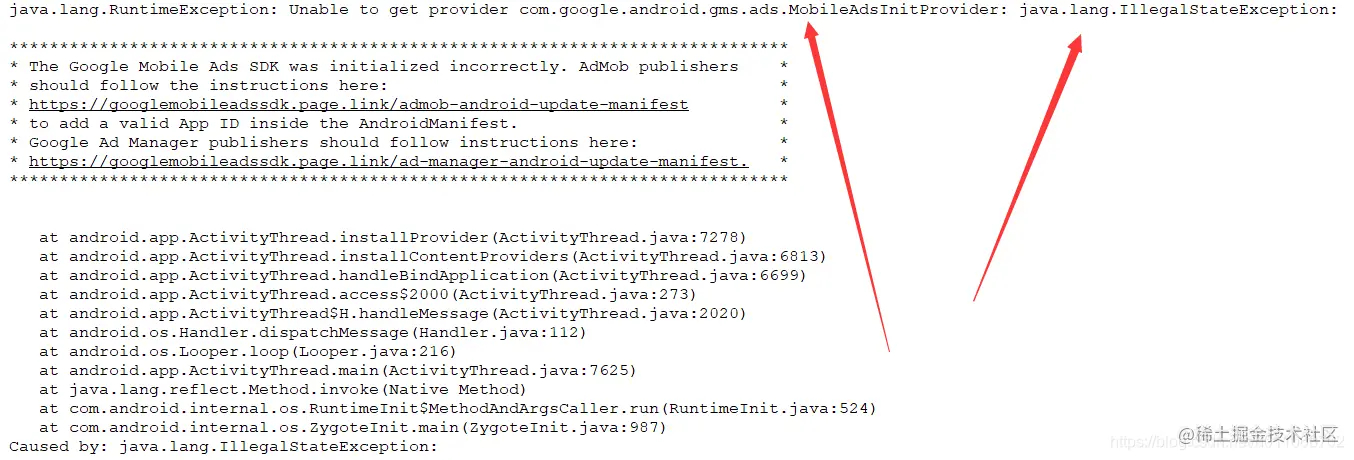Click the ZygoteInit.main stack trace line

[x=353, y=428]
